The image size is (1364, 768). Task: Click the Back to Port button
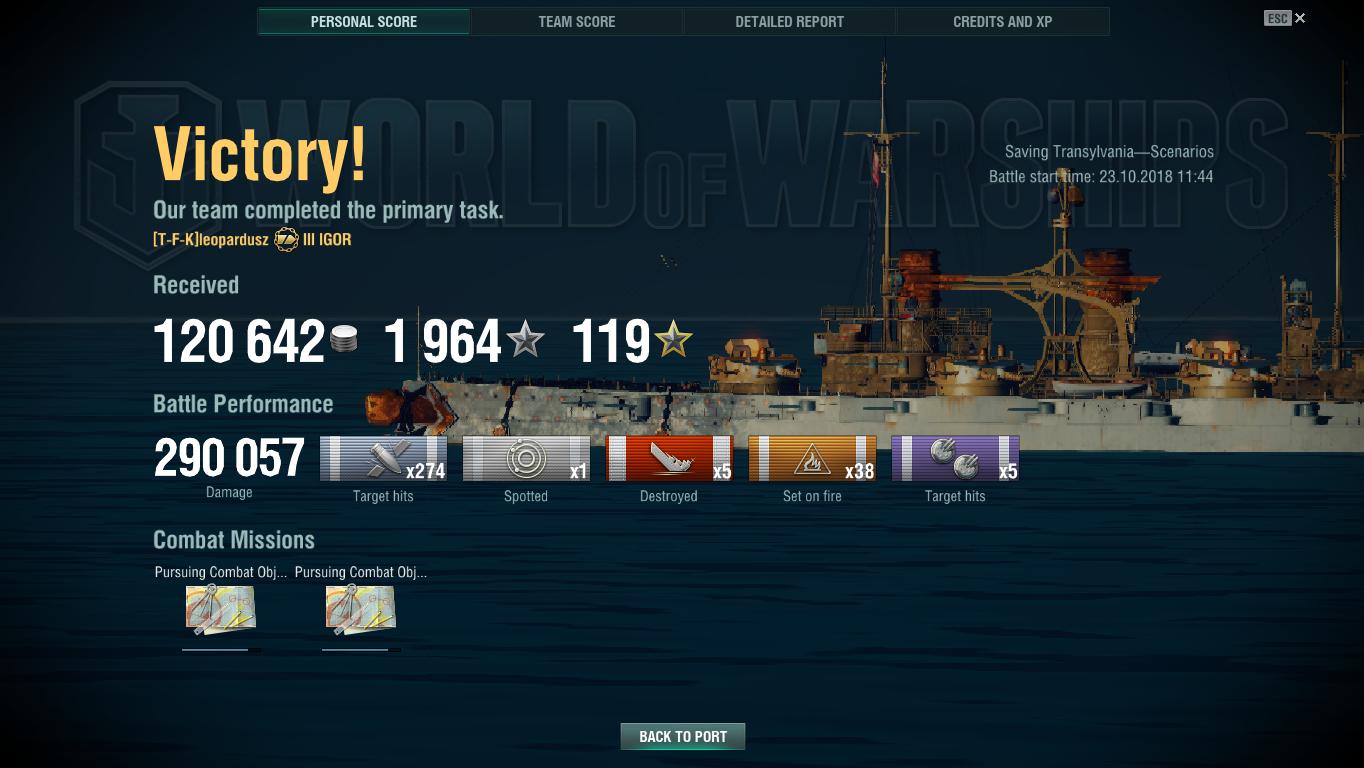pyautogui.click(x=683, y=736)
